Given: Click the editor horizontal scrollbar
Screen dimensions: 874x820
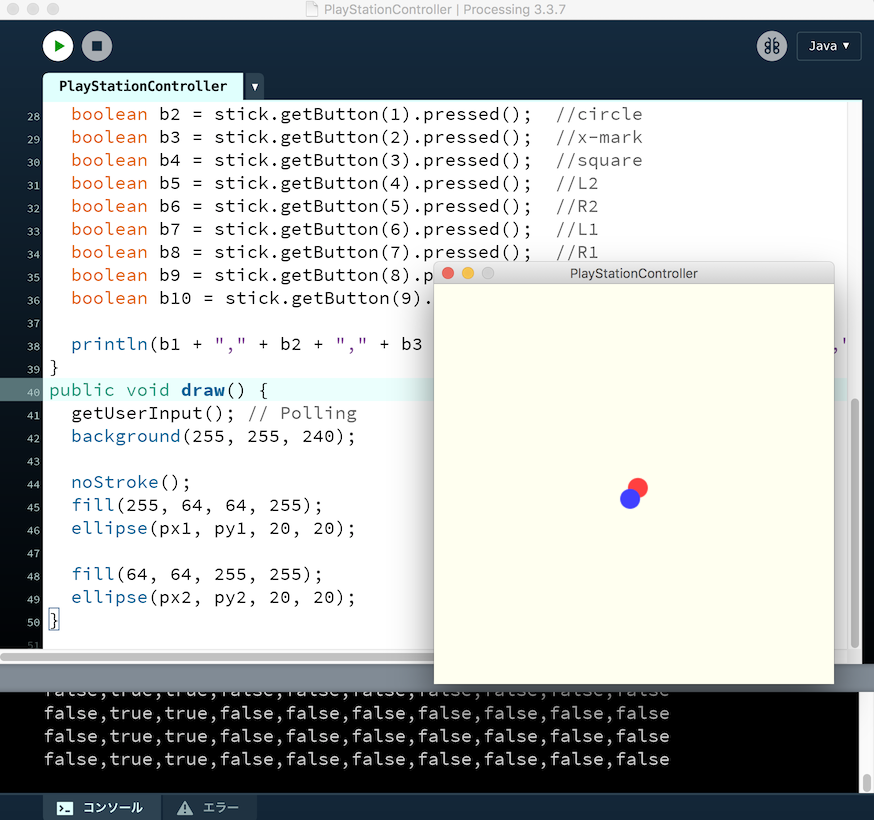Looking at the screenshot, I should (200, 657).
